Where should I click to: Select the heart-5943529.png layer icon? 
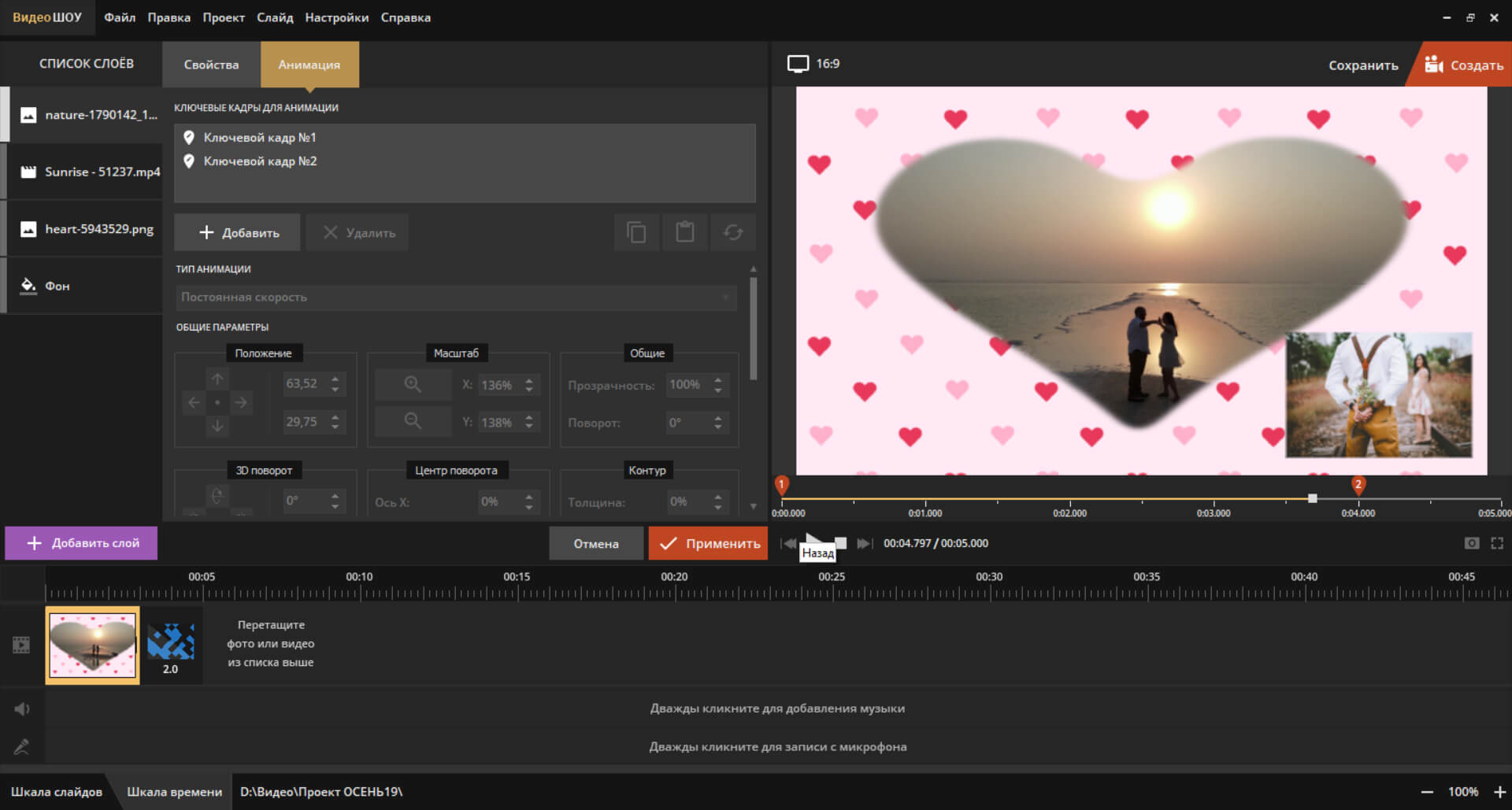point(28,229)
